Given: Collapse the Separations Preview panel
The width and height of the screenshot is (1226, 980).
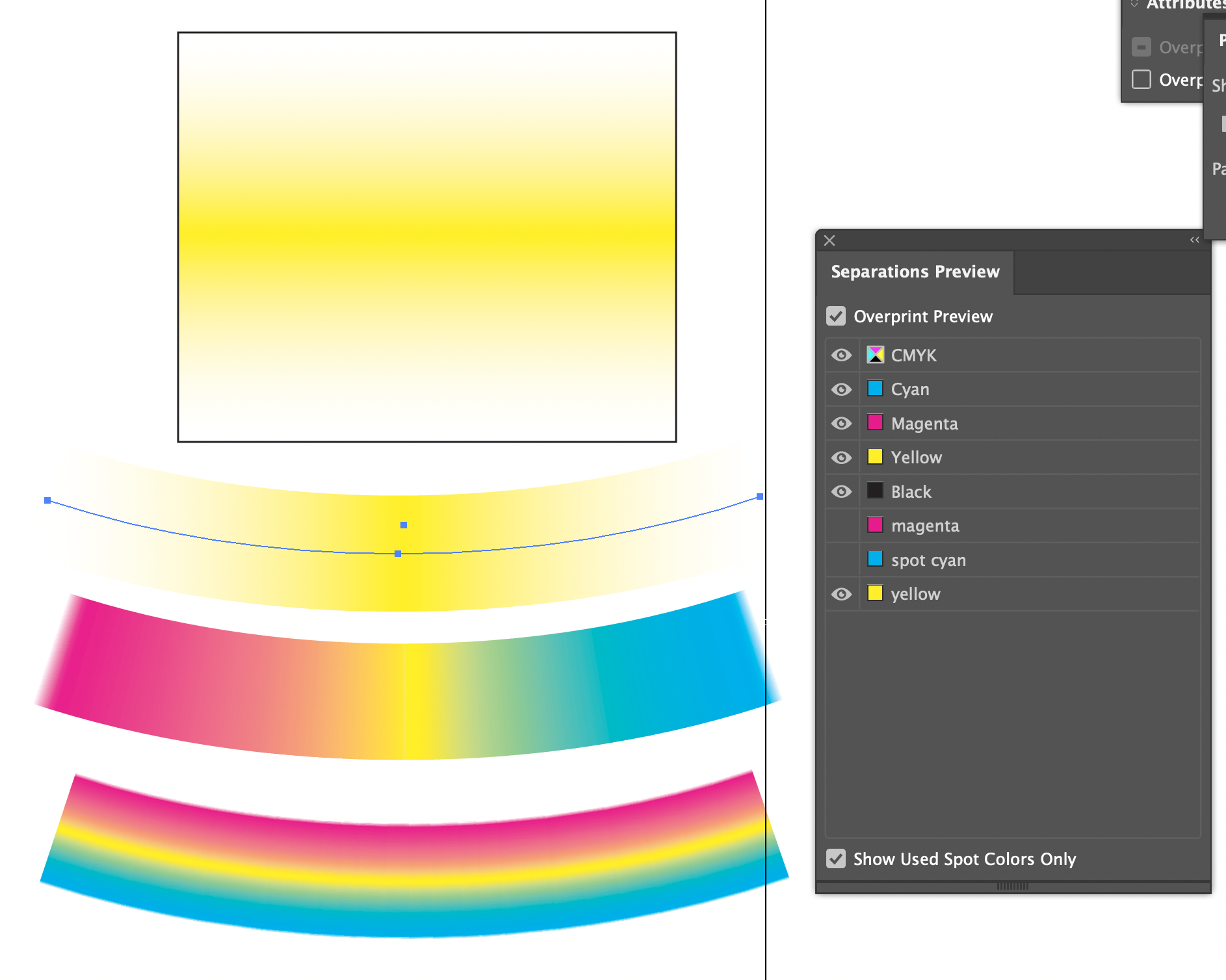Looking at the screenshot, I should (1194, 240).
